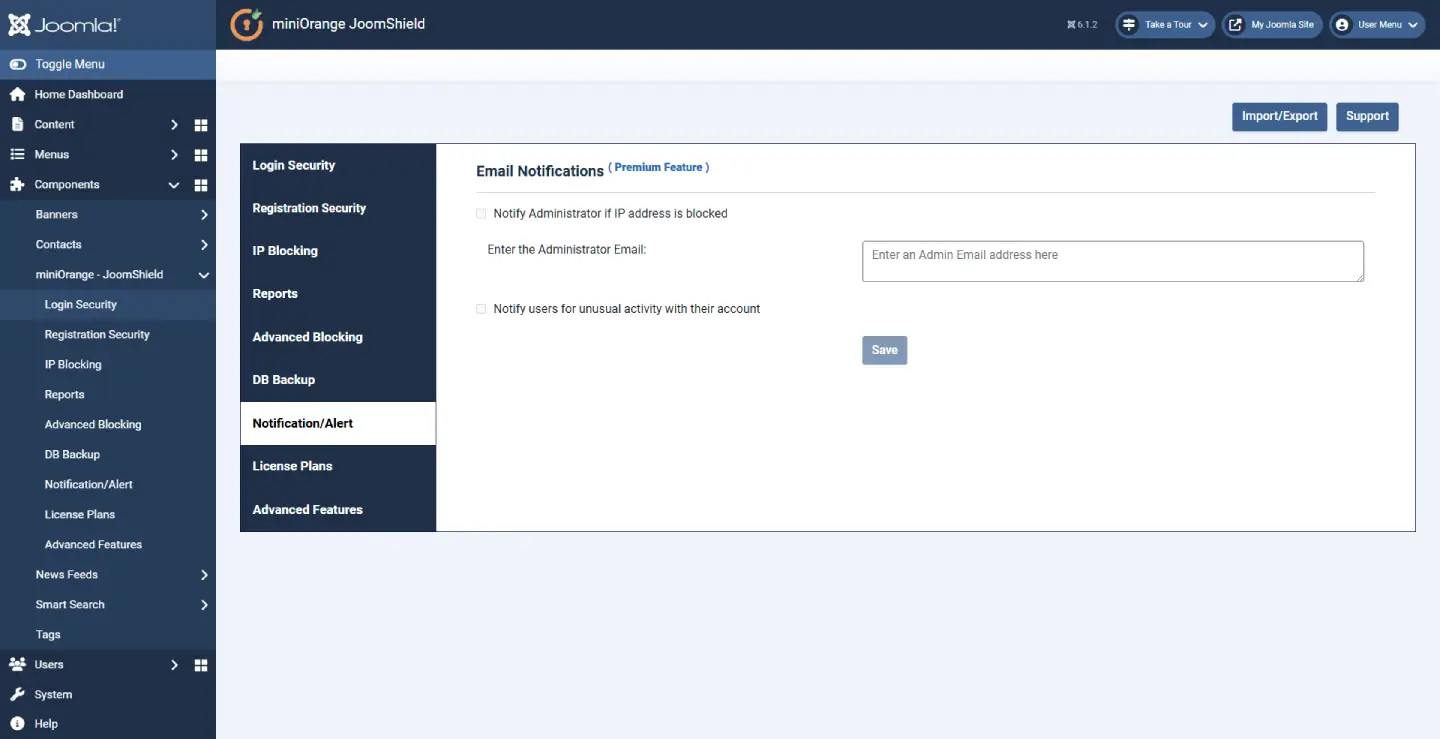Check Notify users for unusual activity
Image resolution: width=1440 pixels, height=739 pixels.
pyautogui.click(x=481, y=309)
